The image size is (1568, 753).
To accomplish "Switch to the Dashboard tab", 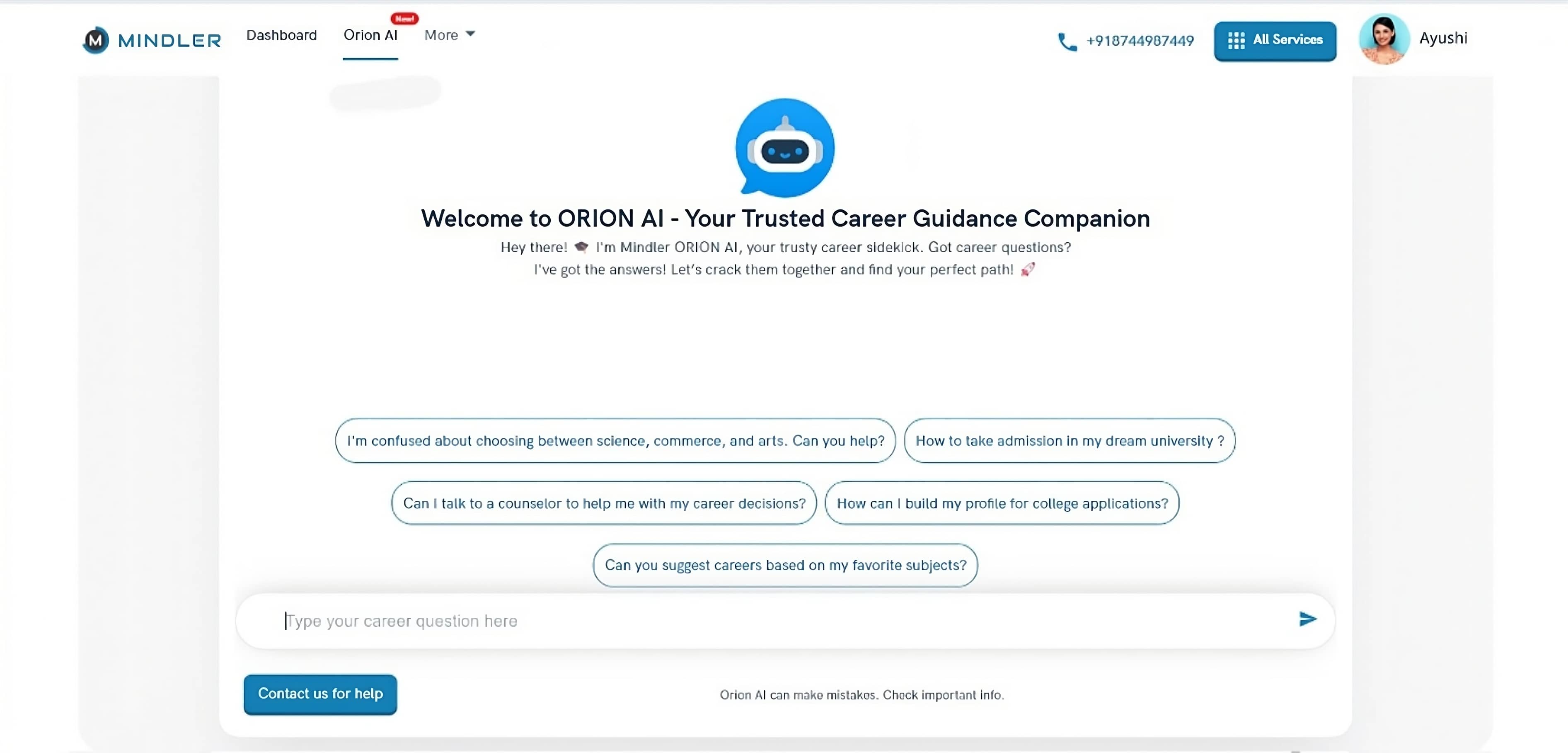I will coord(281,35).
